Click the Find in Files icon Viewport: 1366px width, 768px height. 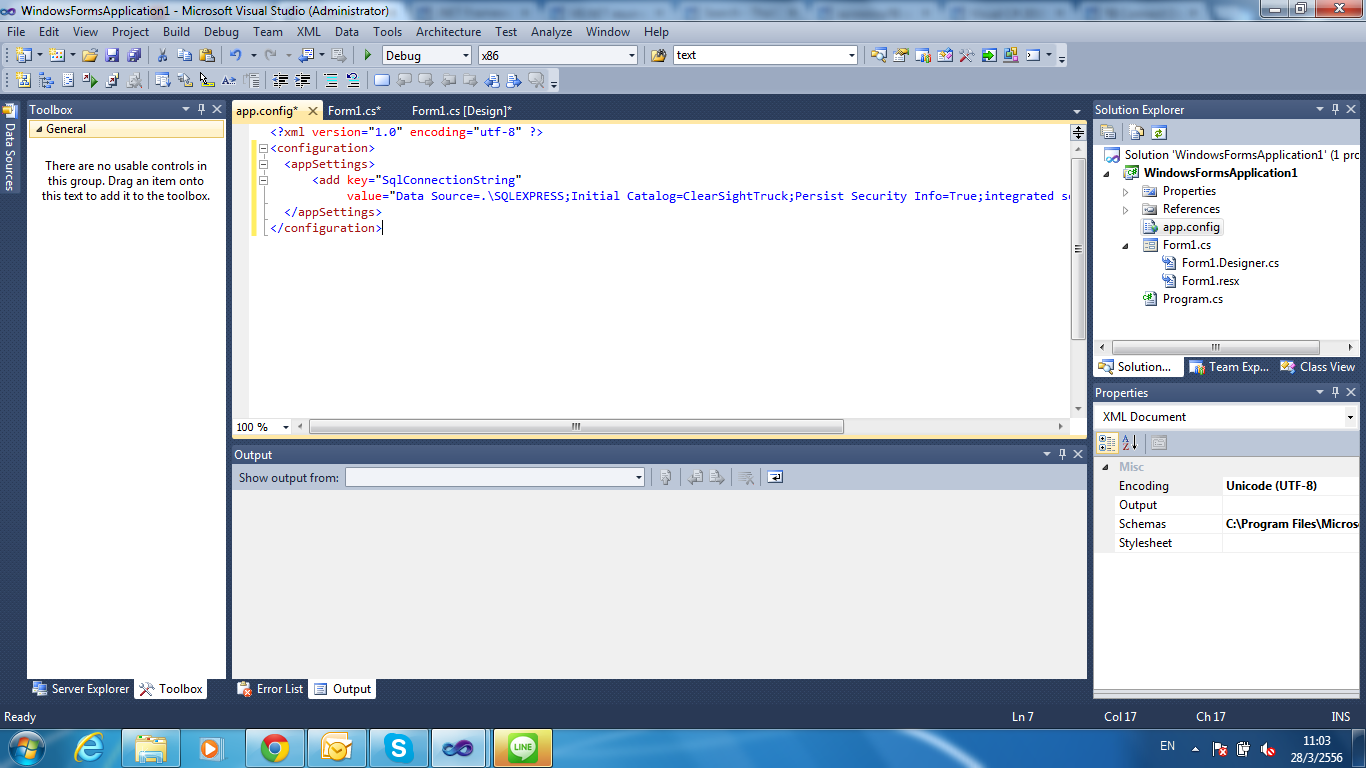coord(658,55)
